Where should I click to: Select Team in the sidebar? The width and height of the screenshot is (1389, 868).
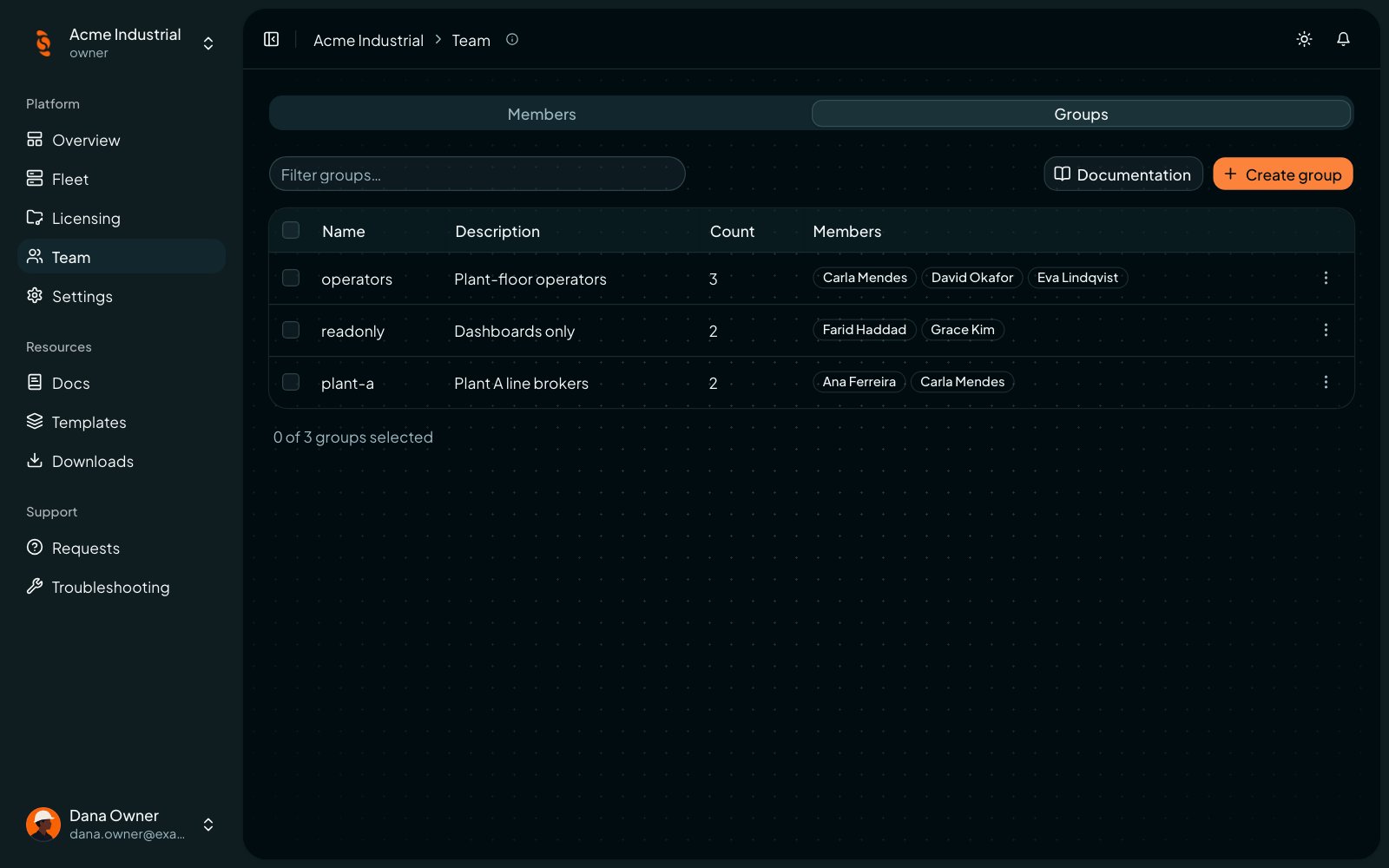click(122, 257)
